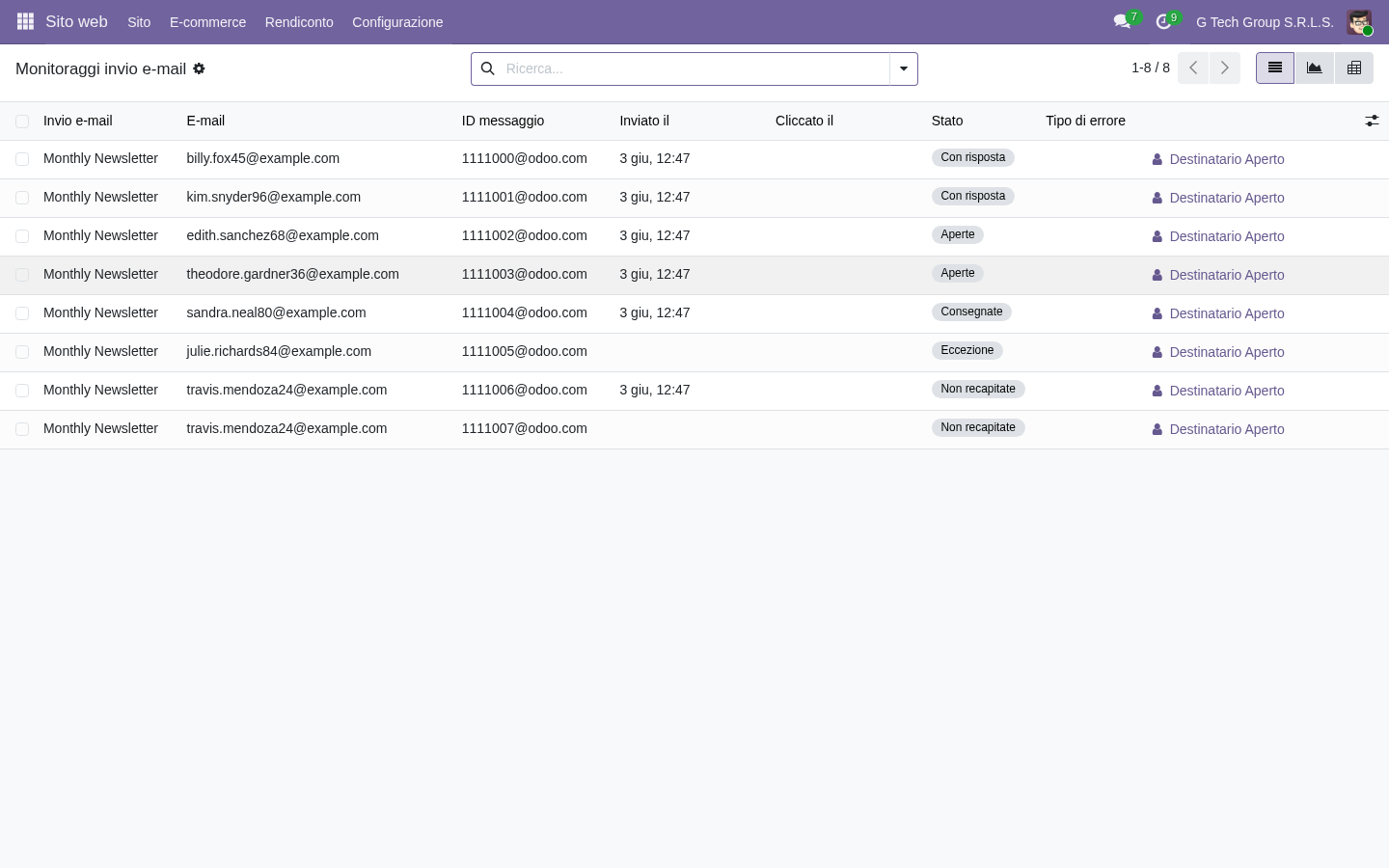Click recipient icon in theodore.gardner36 row
The width and height of the screenshot is (1389, 868).
1157,275
